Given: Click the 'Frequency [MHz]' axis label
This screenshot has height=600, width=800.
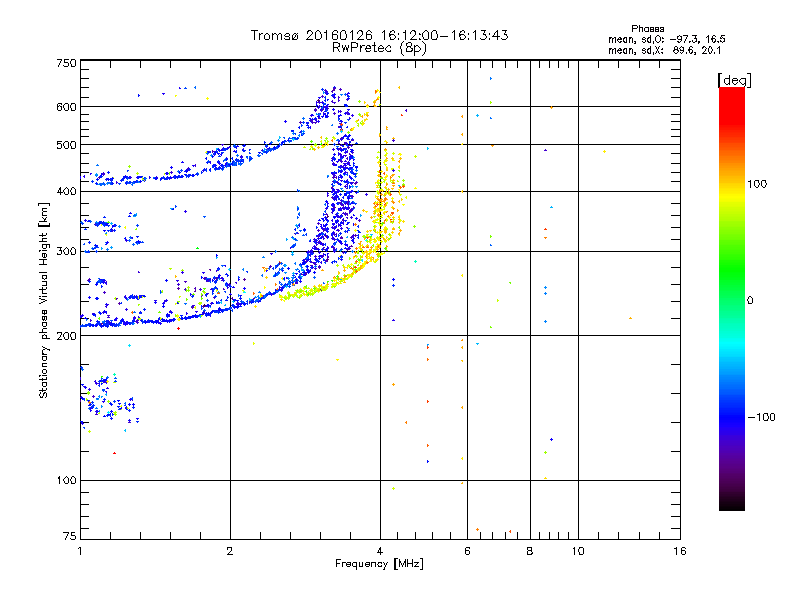Looking at the screenshot, I should (x=379, y=564).
